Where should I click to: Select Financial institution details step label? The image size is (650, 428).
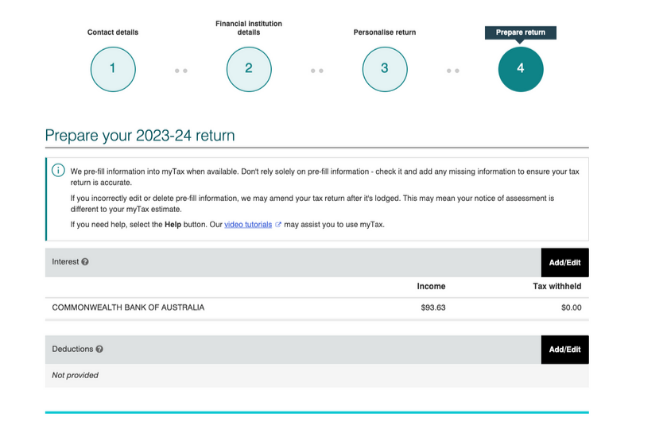pyautogui.click(x=248, y=27)
